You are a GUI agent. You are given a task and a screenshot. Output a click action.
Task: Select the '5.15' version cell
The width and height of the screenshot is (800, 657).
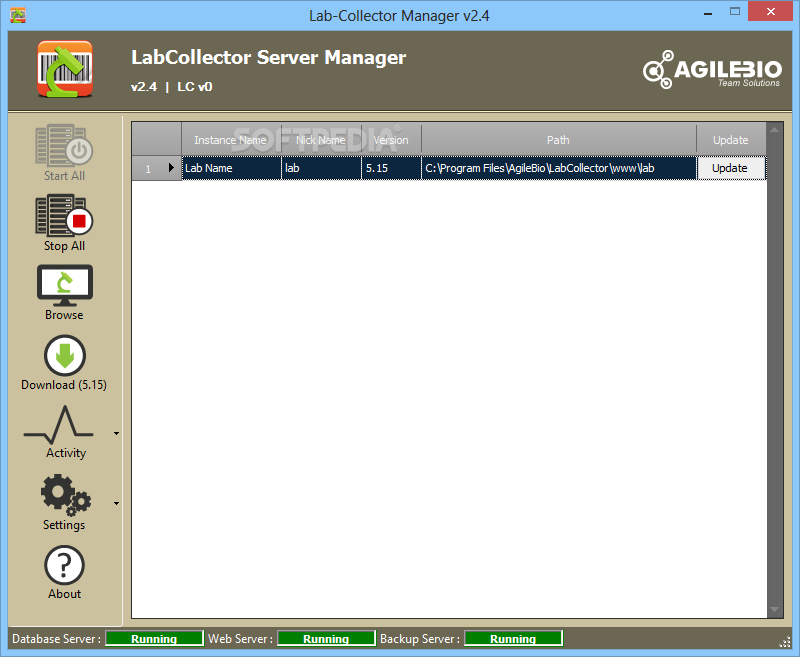(391, 168)
